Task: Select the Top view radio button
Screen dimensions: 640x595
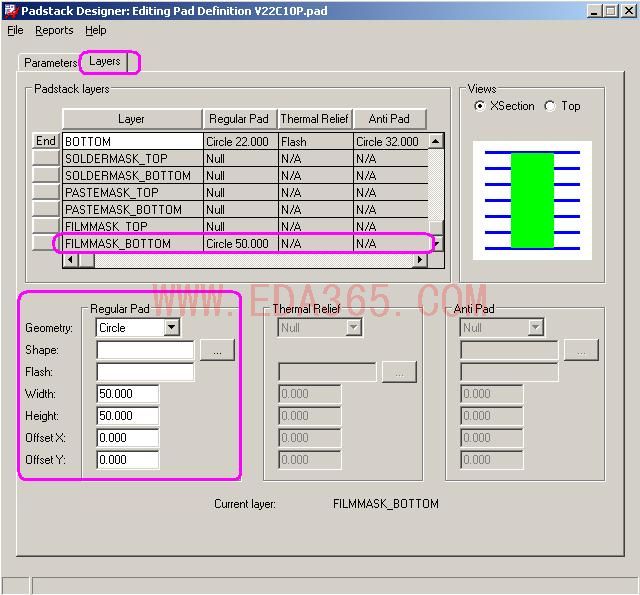Action: pos(550,106)
